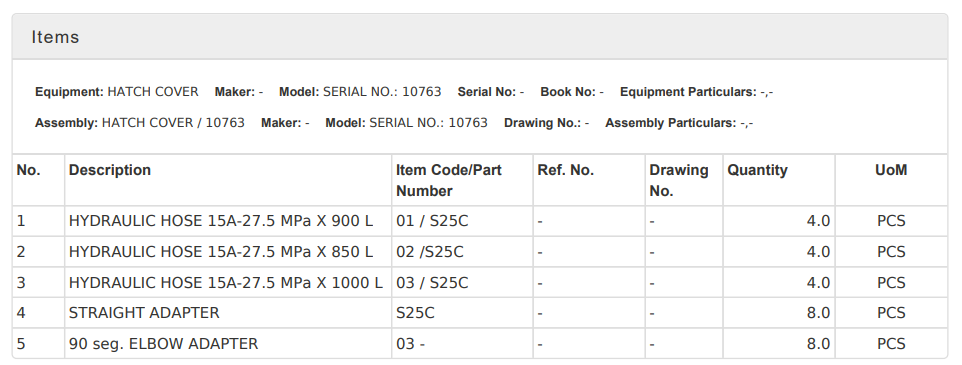The image size is (962, 365).
Task: Click the No. column header
Action: point(28,171)
